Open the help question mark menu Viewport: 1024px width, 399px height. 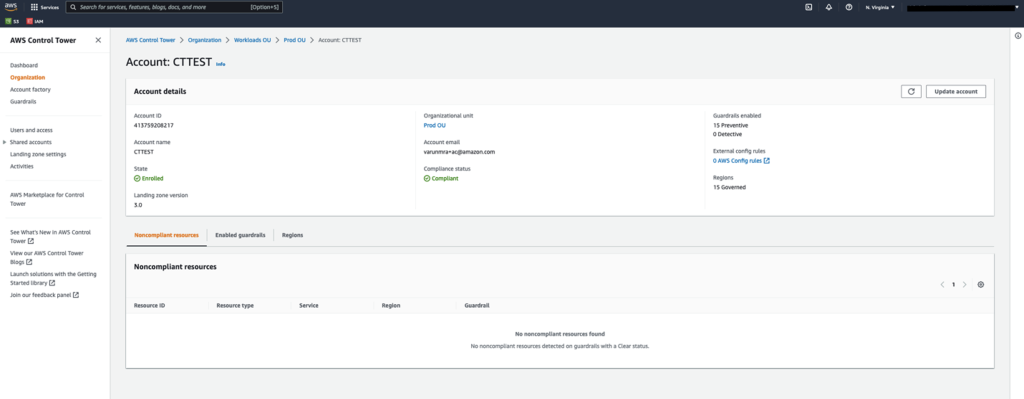click(x=848, y=7)
